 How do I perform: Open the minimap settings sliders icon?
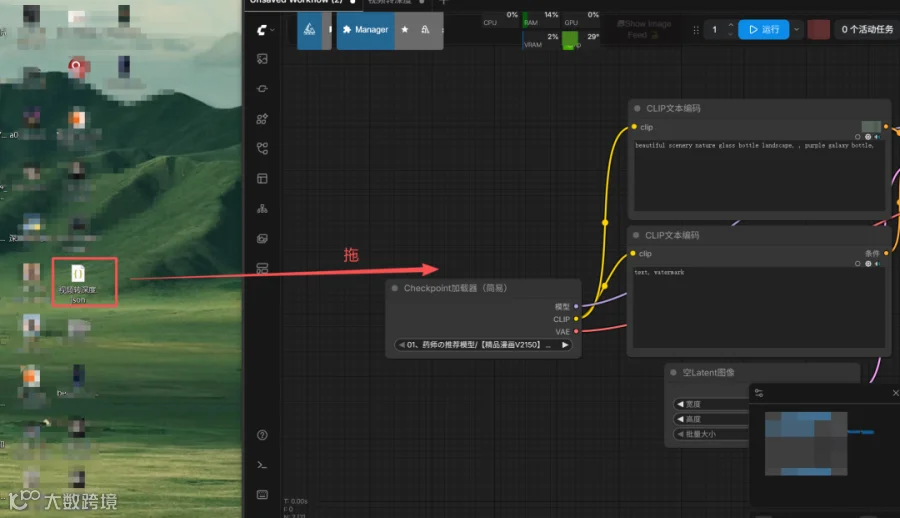pos(759,393)
